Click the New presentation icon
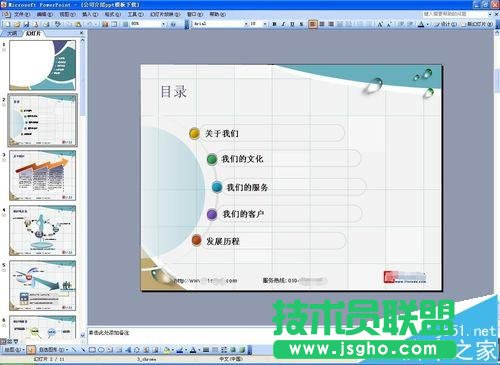Viewport: 500px width, 365px height. (x=7, y=24)
